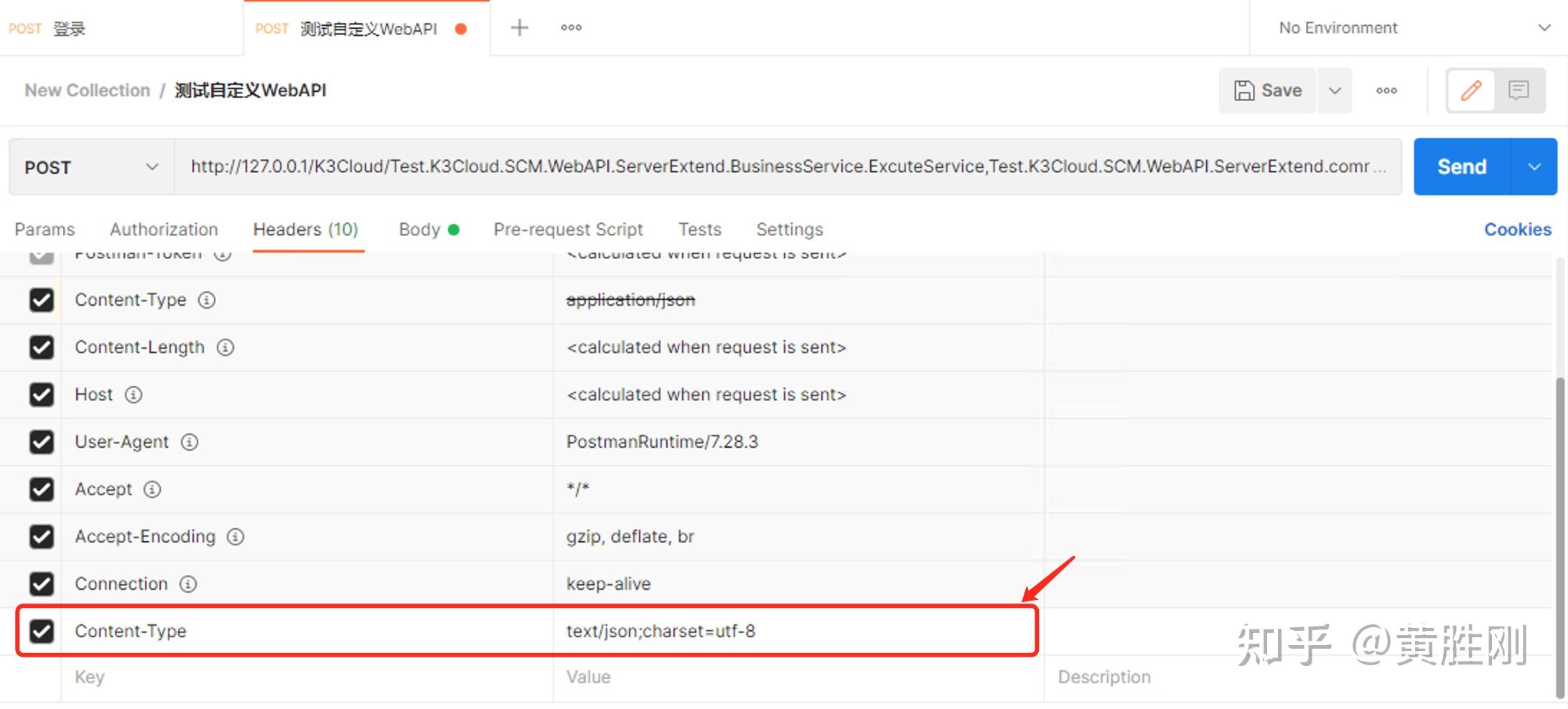Image resolution: width=1568 pixels, height=709 pixels.
Task: Uncheck the text/json Content-Type header checkbox
Action: pyautogui.click(x=42, y=631)
